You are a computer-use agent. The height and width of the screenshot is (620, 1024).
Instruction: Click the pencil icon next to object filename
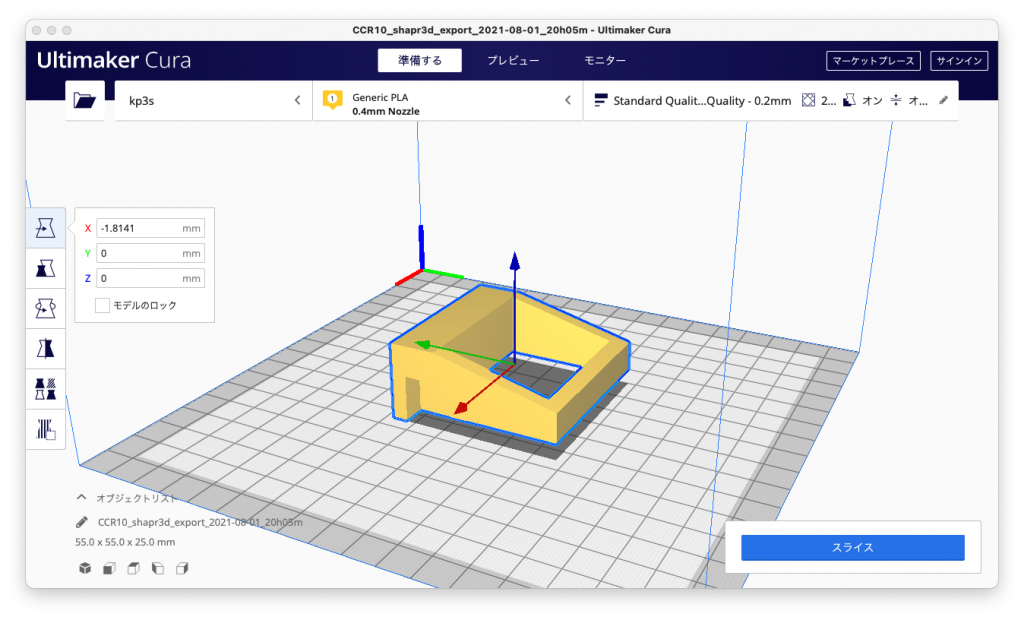82,522
